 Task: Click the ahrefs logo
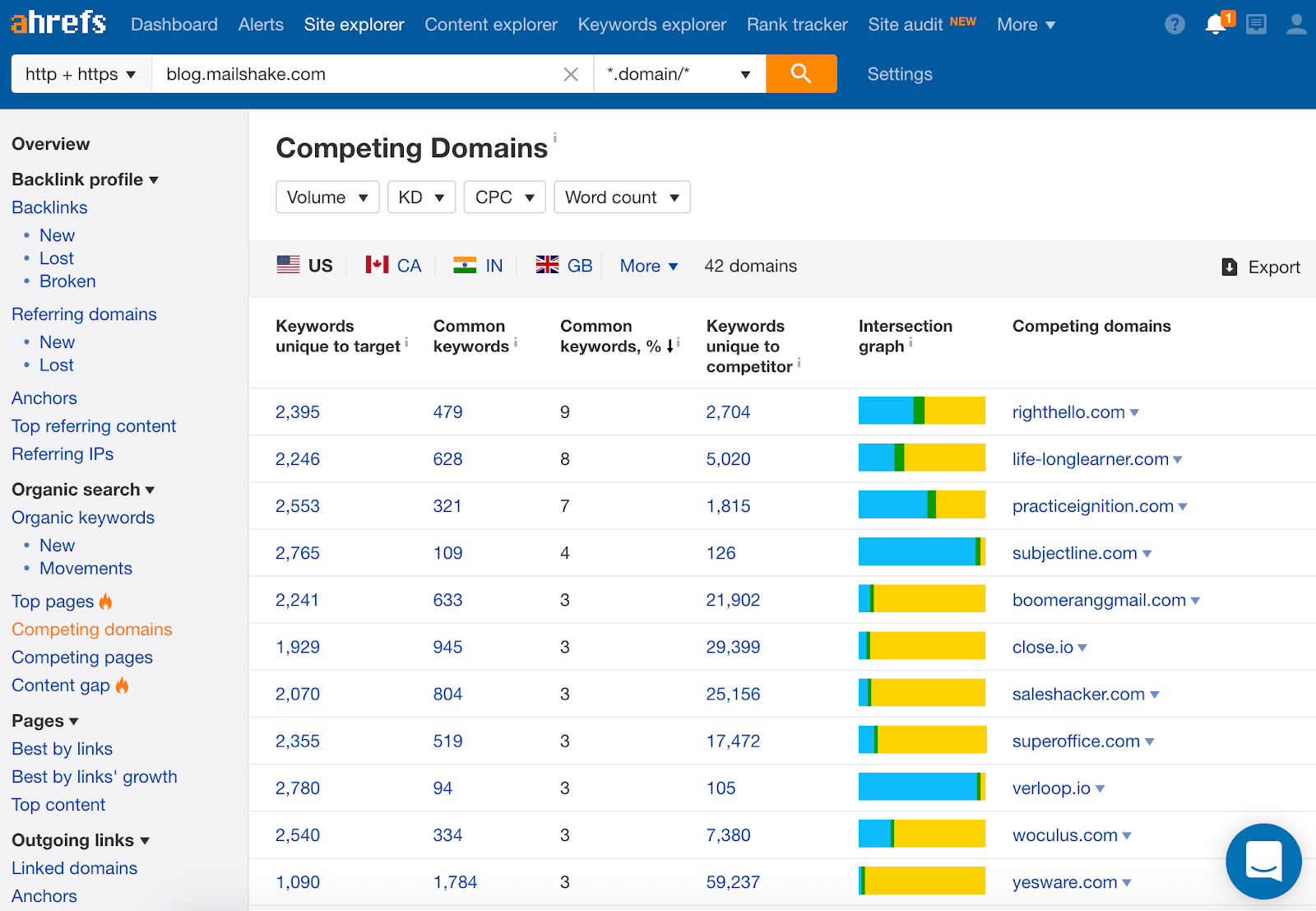tap(58, 22)
